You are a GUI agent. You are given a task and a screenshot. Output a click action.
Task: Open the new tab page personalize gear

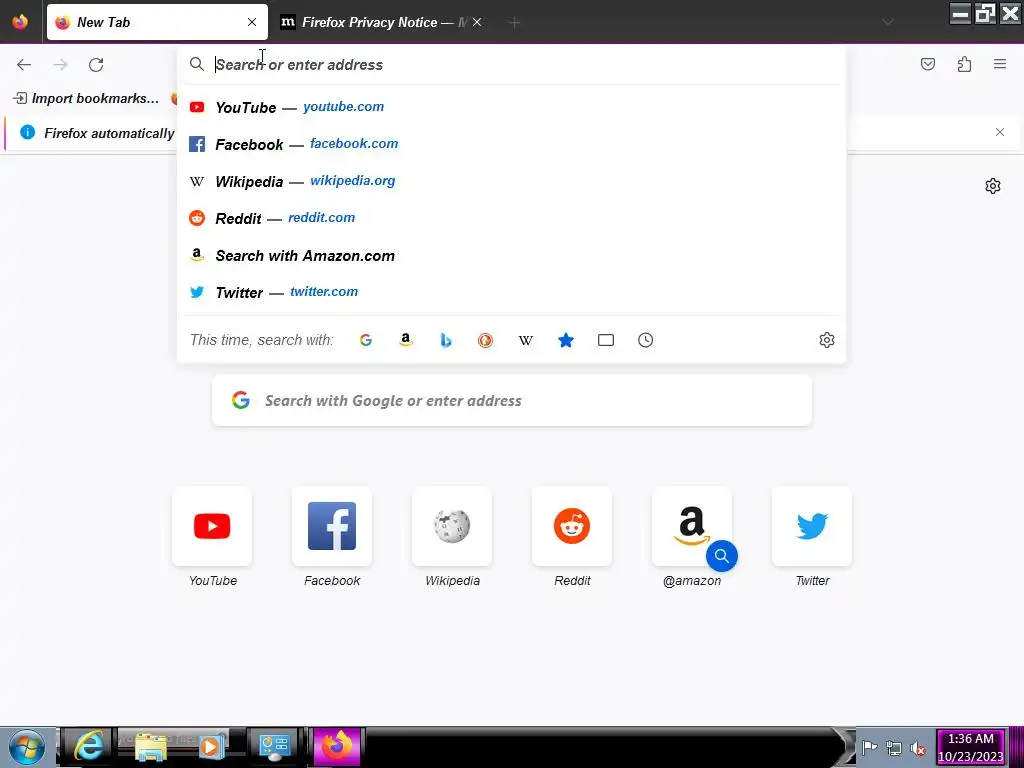[993, 186]
